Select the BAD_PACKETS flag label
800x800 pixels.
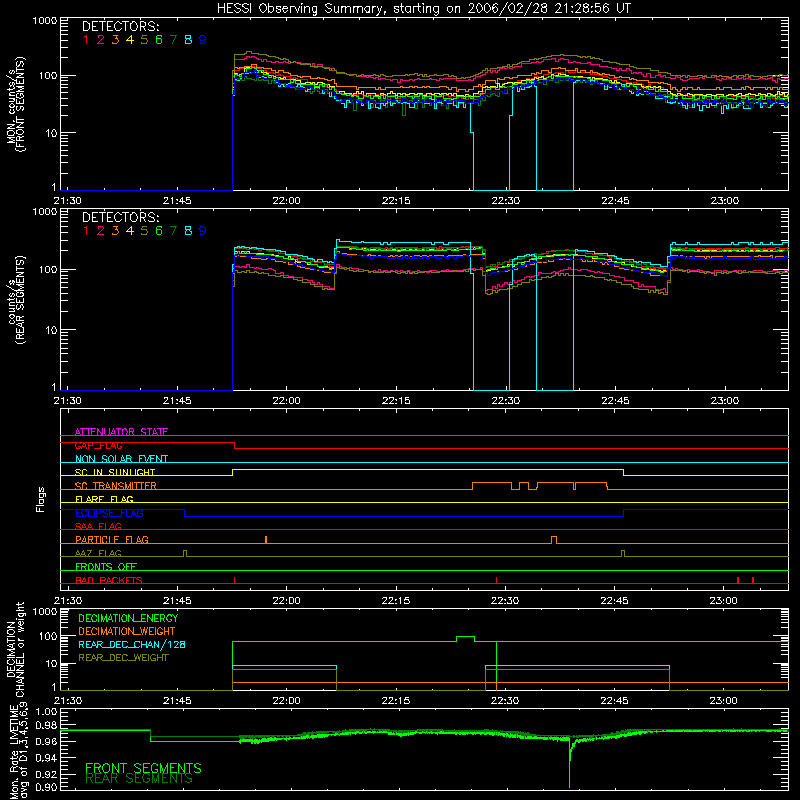tap(109, 580)
